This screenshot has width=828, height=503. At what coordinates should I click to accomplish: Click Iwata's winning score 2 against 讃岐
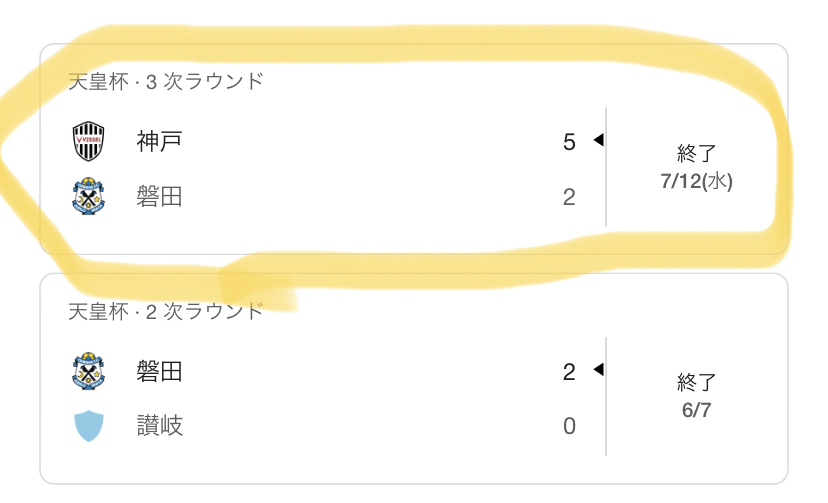coord(569,372)
